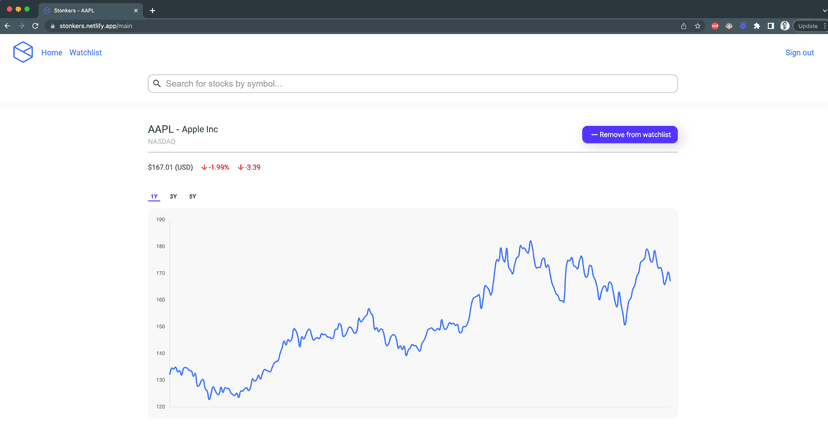Click the Sign out link
This screenshot has height=430, width=828.
point(799,53)
